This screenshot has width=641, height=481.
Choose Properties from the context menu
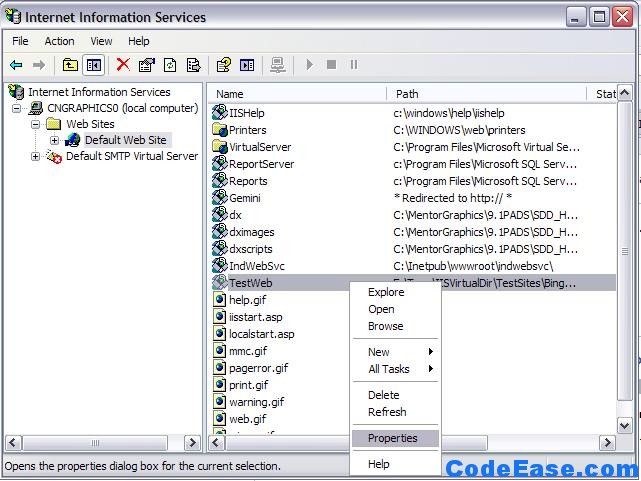pyautogui.click(x=395, y=438)
